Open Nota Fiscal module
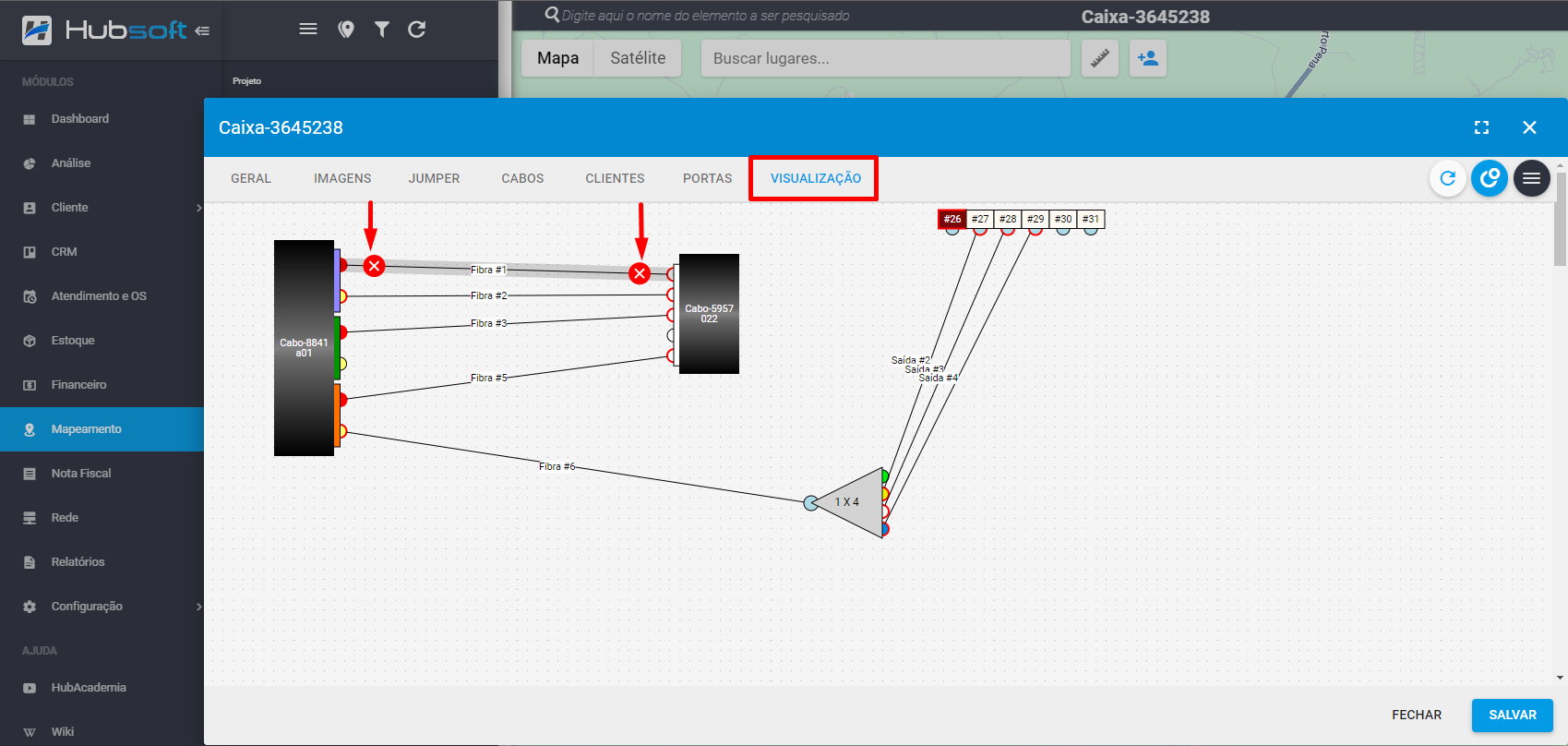The image size is (1568, 746). pos(102,474)
